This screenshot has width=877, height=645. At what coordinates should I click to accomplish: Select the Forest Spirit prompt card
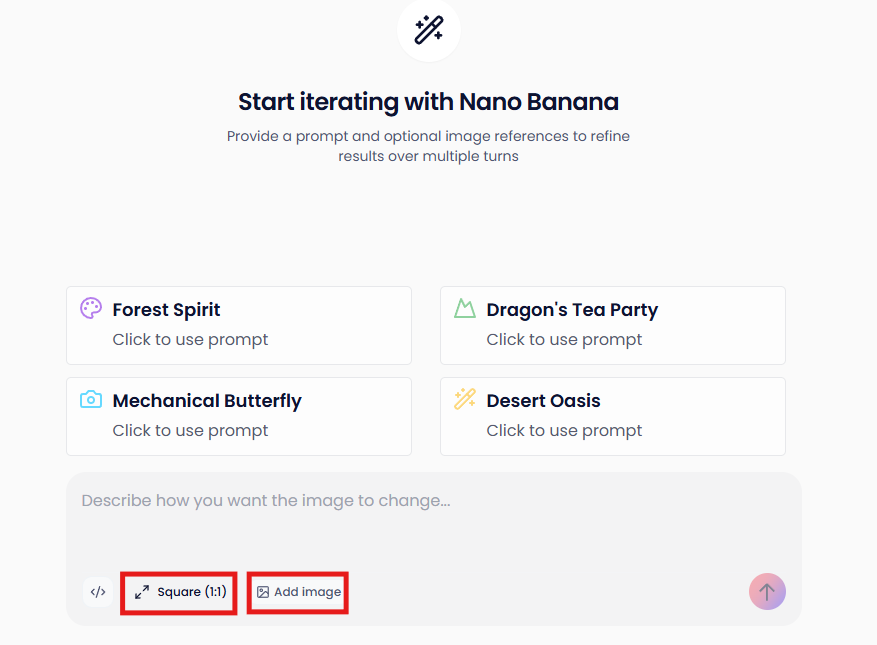239,325
